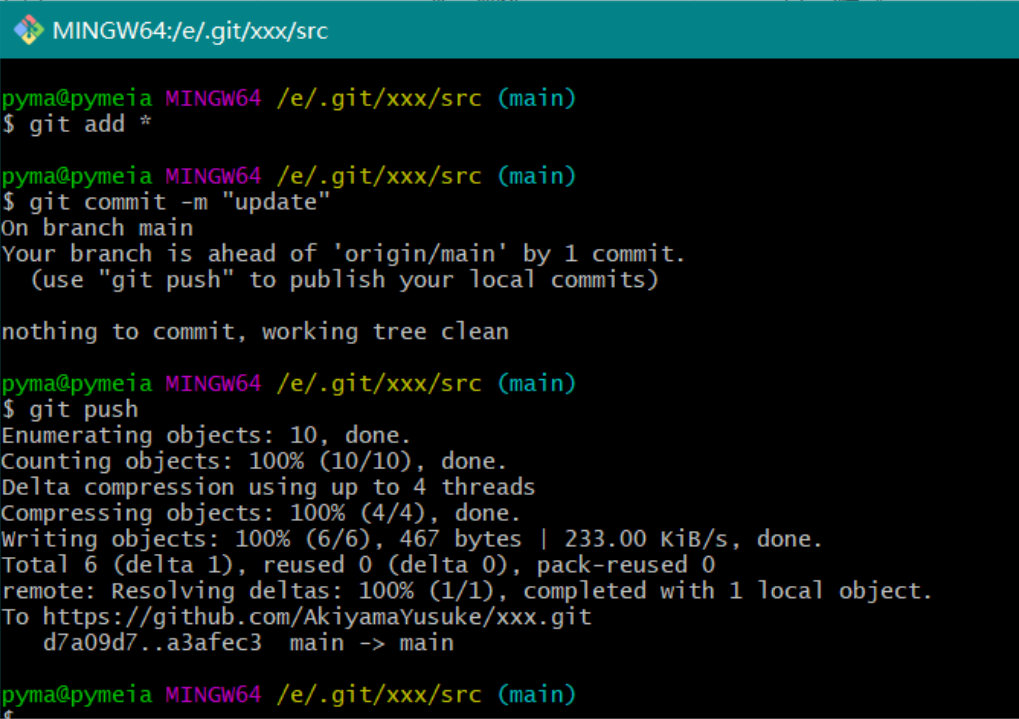Click 'Delta compression using up to 4 threads'
The height and width of the screenshot is (719, 1019).
(268, 487)
